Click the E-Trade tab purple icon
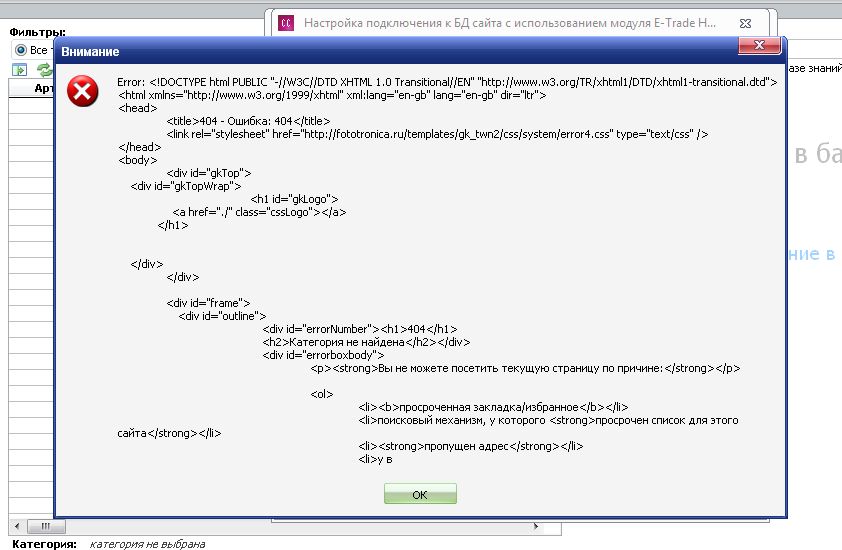This screenshot has height=550, width=842. pyautogui.click(x=286, y=23)
